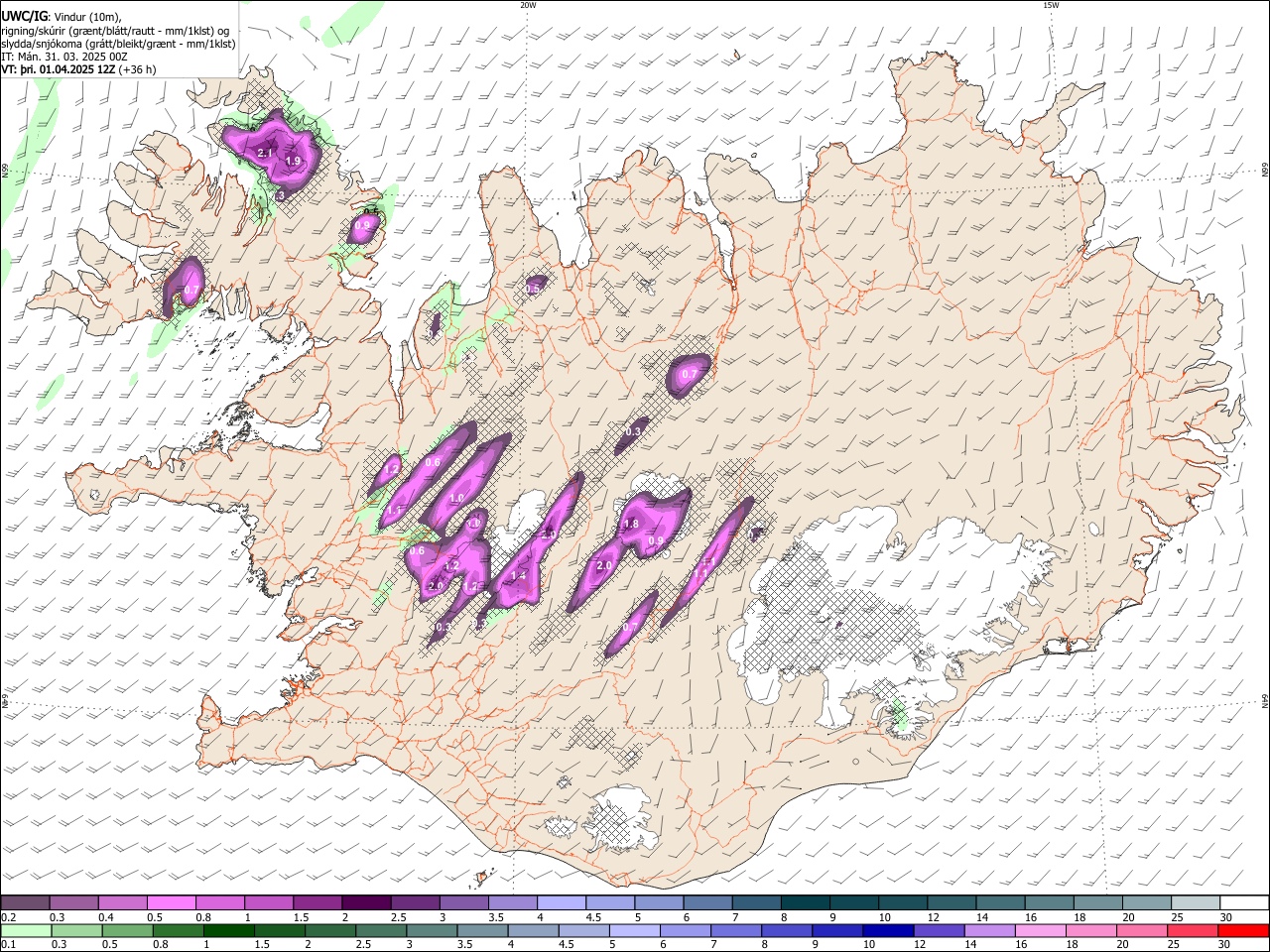Click the 1.8 precipitation value on the map

pos(631,525)
